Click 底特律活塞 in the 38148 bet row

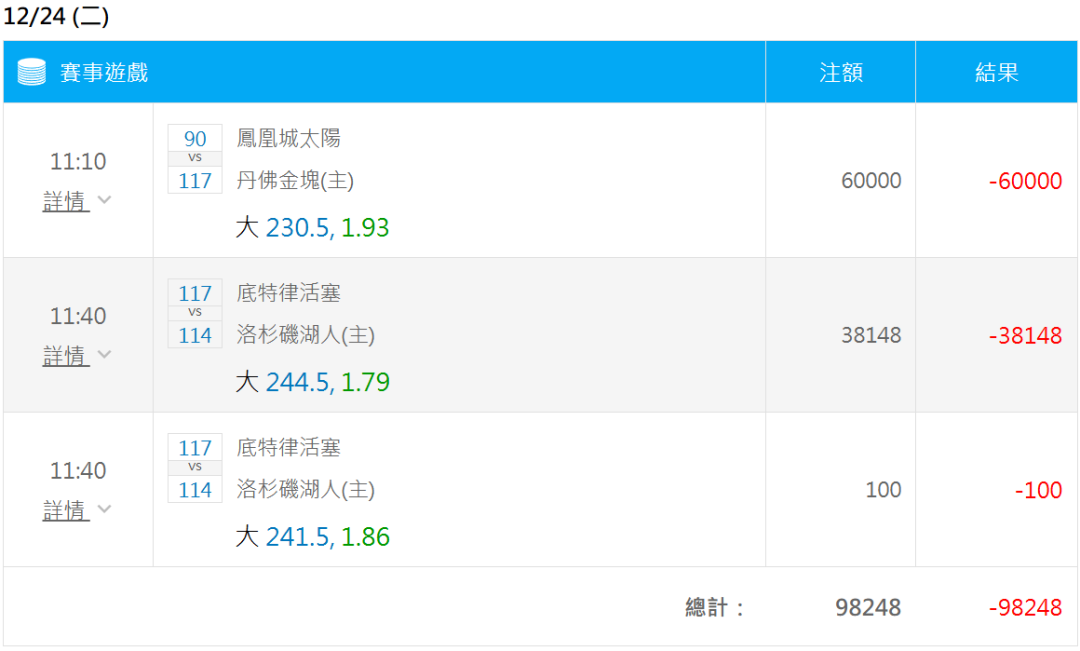[289, 293]
